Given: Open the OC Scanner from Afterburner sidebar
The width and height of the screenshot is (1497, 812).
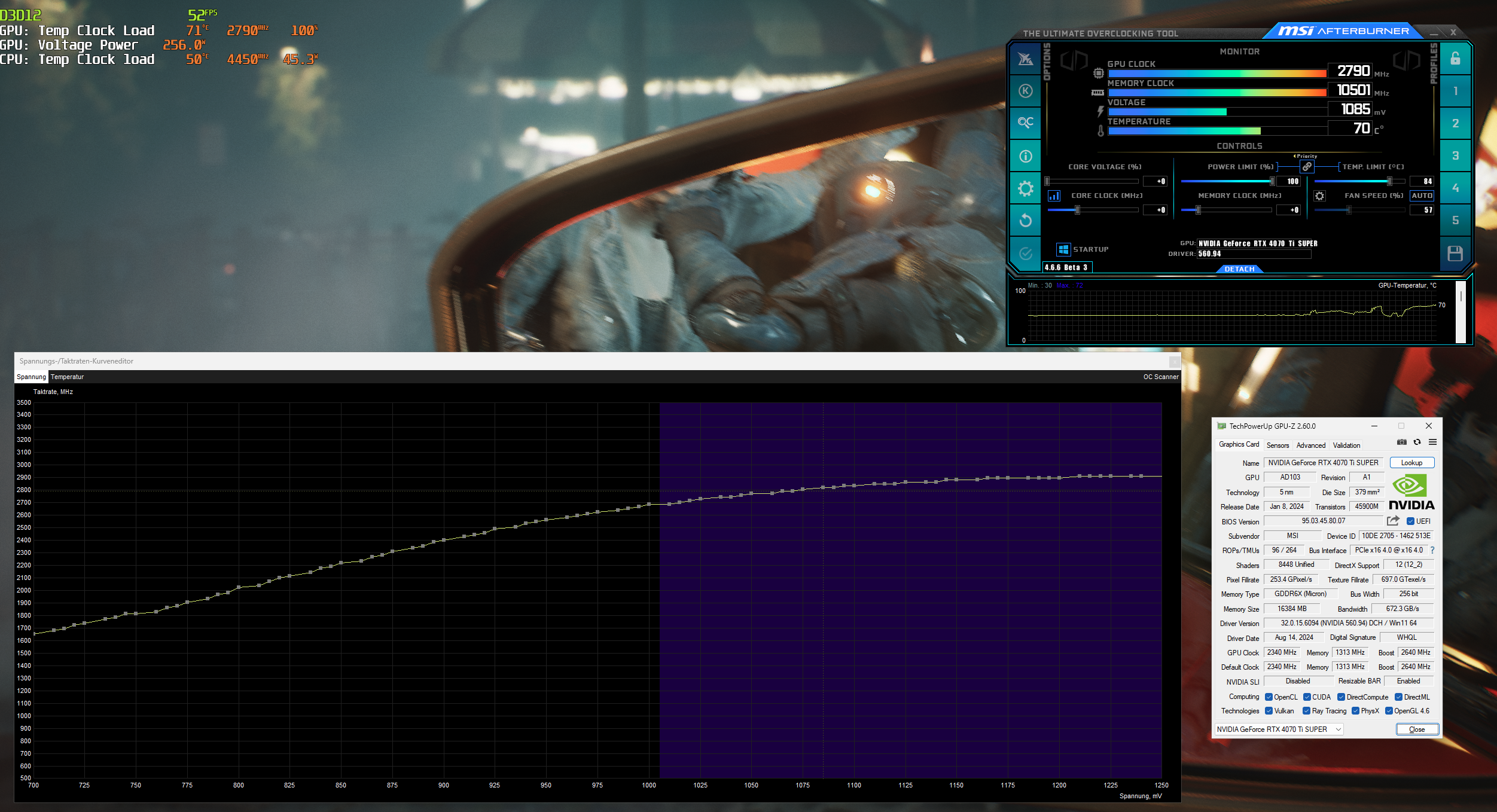Looking at the screenshot, I should pos(1025,123).
